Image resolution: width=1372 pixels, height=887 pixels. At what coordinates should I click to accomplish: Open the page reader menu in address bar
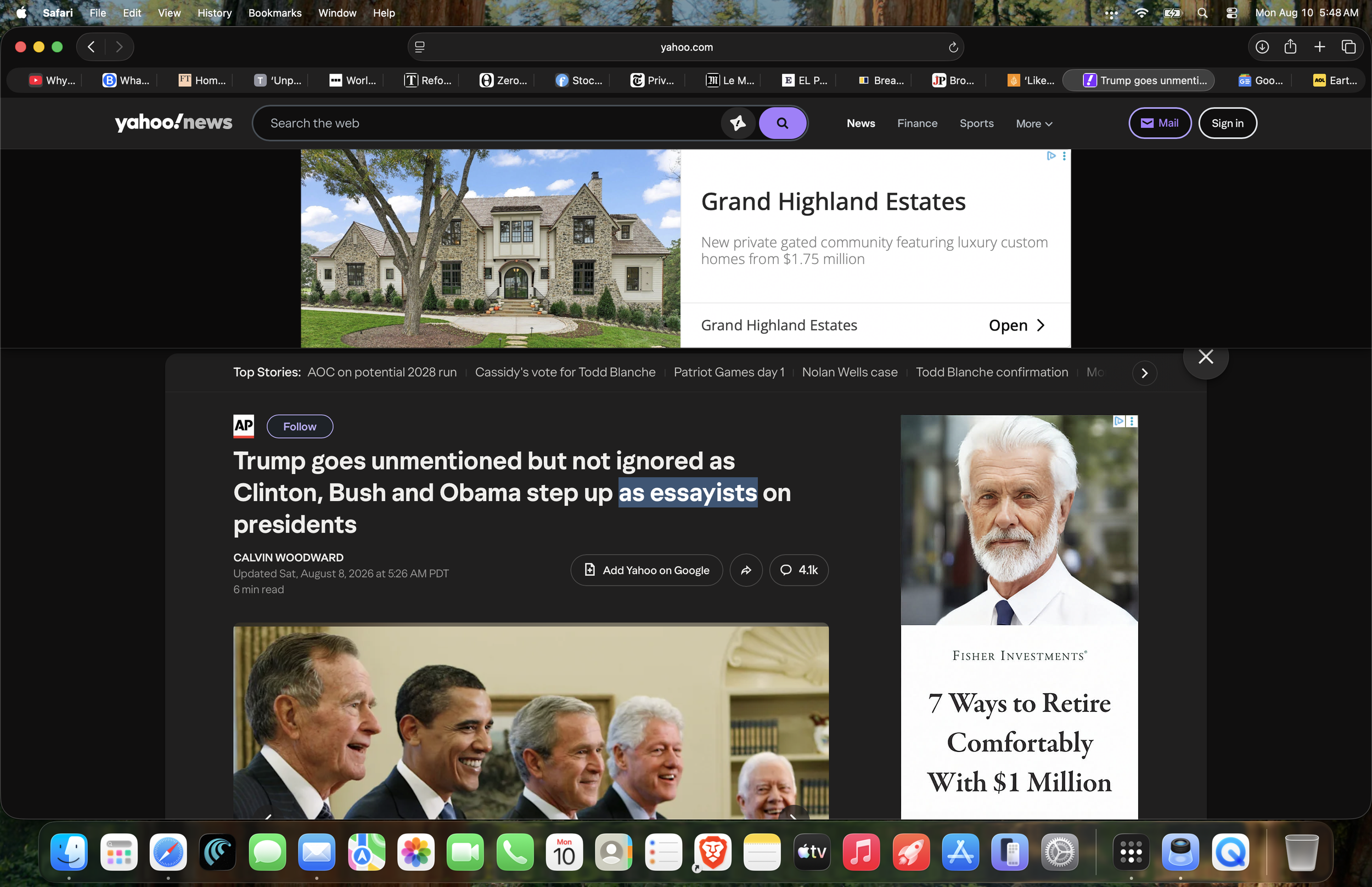420,47
